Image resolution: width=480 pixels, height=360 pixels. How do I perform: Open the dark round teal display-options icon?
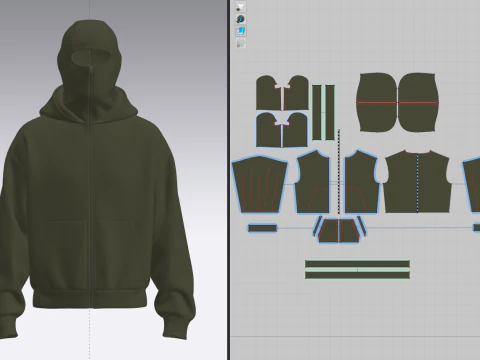tap(241, 19)
